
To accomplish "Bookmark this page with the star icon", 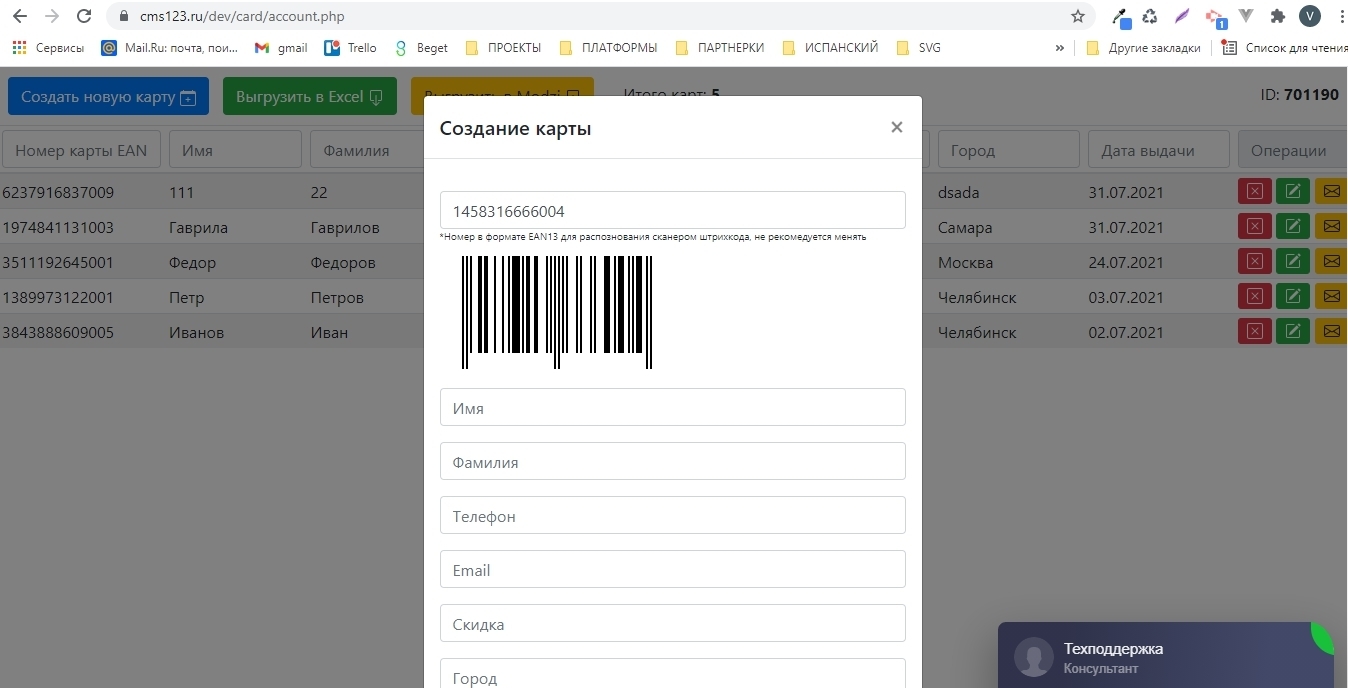I will pyautogui.click(x=1077, y=16).
